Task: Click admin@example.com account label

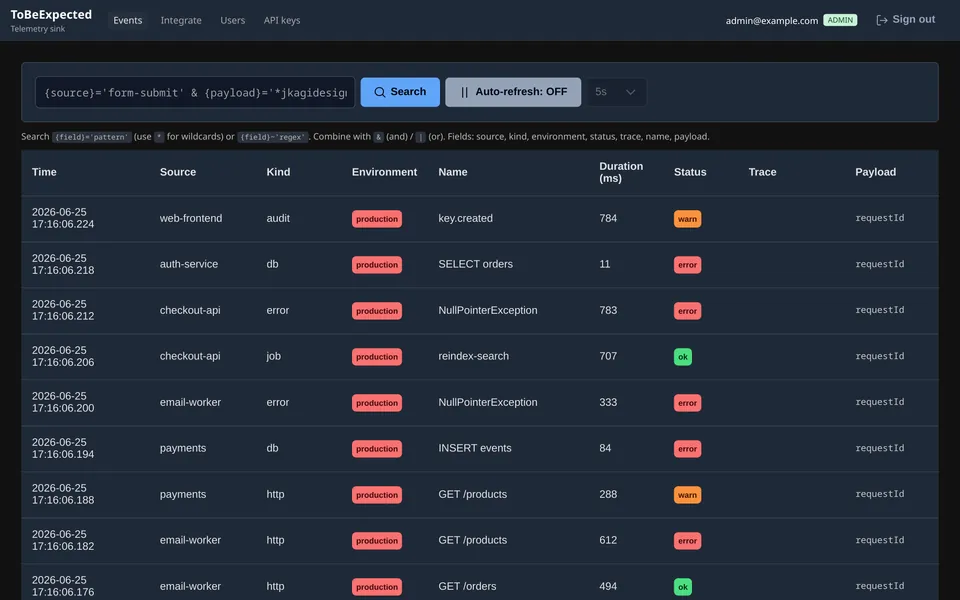Action: coord(771,21)
